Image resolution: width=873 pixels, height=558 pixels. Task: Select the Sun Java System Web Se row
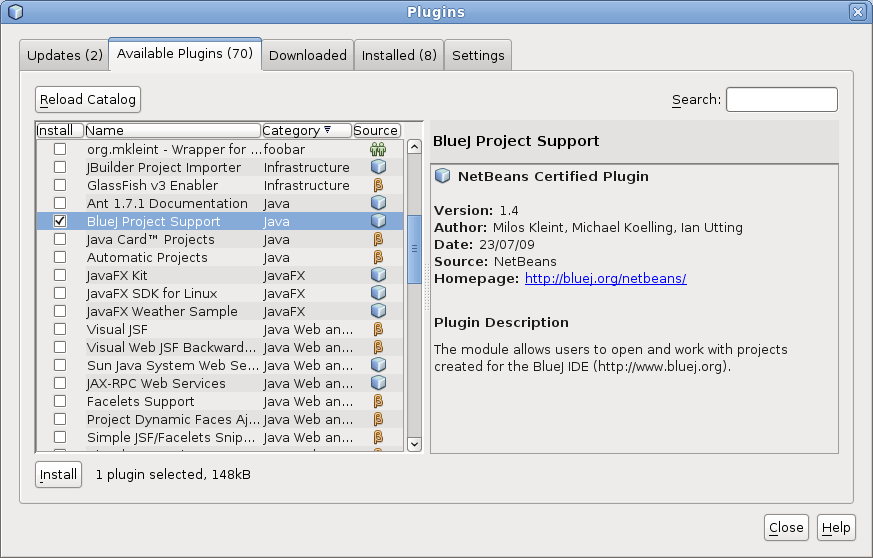[220, 365]
